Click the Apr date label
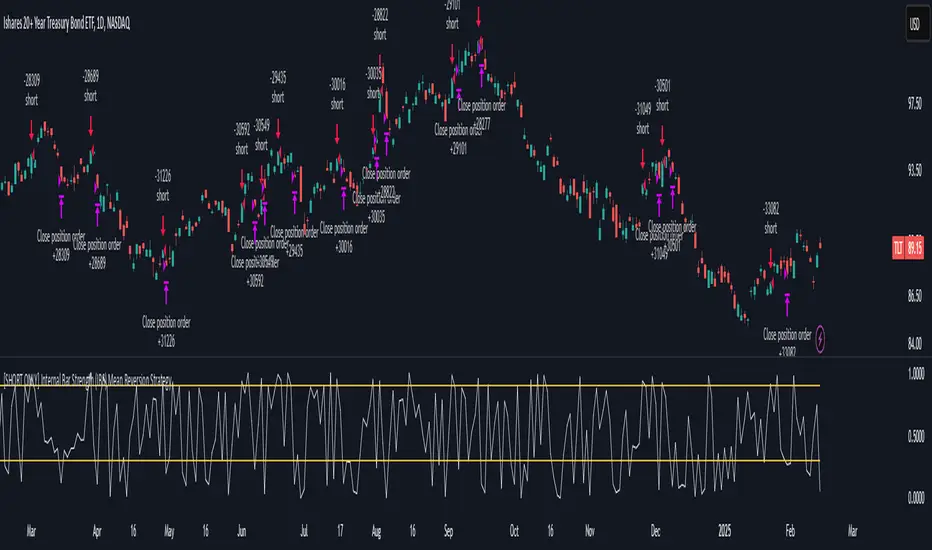The height and width of the screenshot is (550, 932). 97,531
